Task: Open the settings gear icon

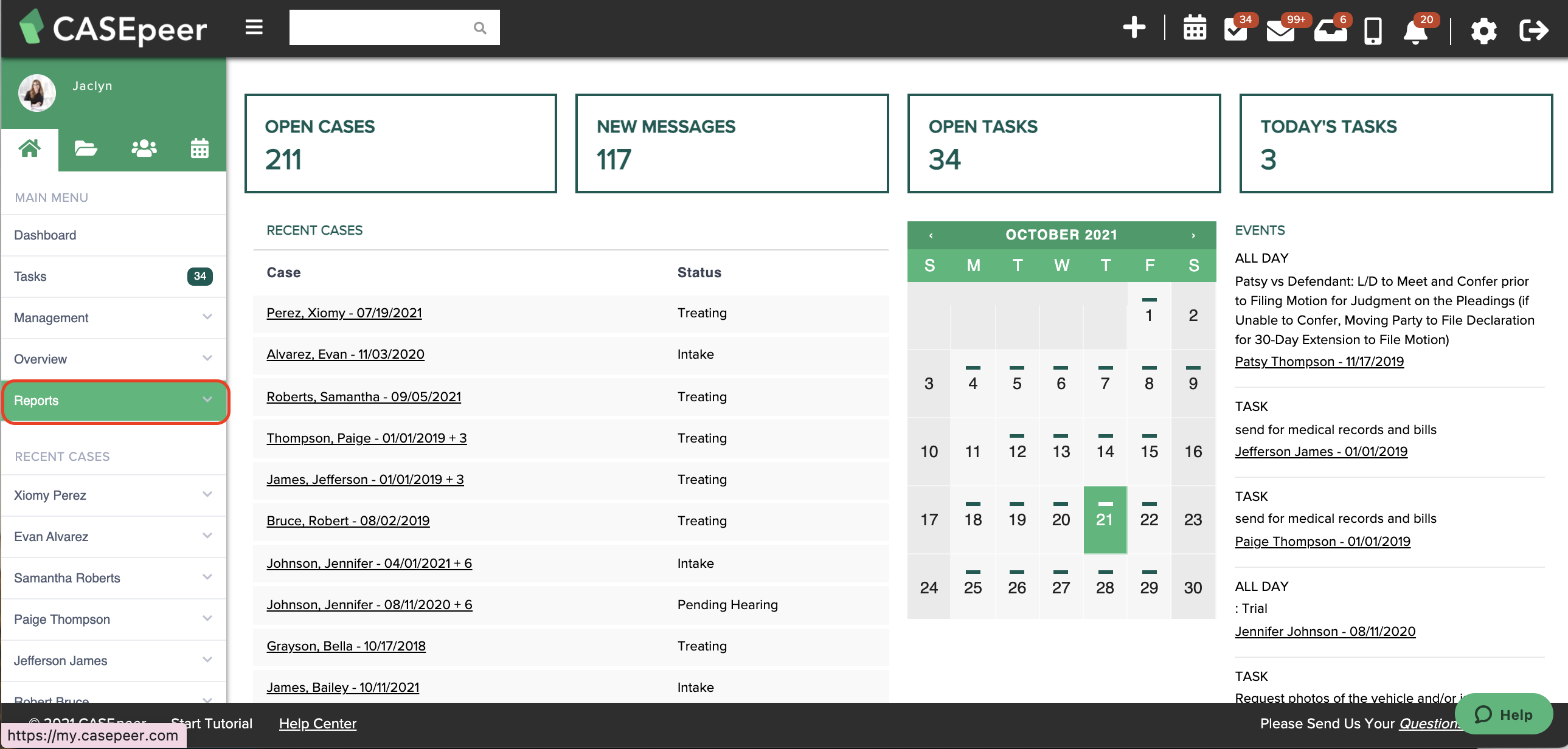Action: (1483, 30)
